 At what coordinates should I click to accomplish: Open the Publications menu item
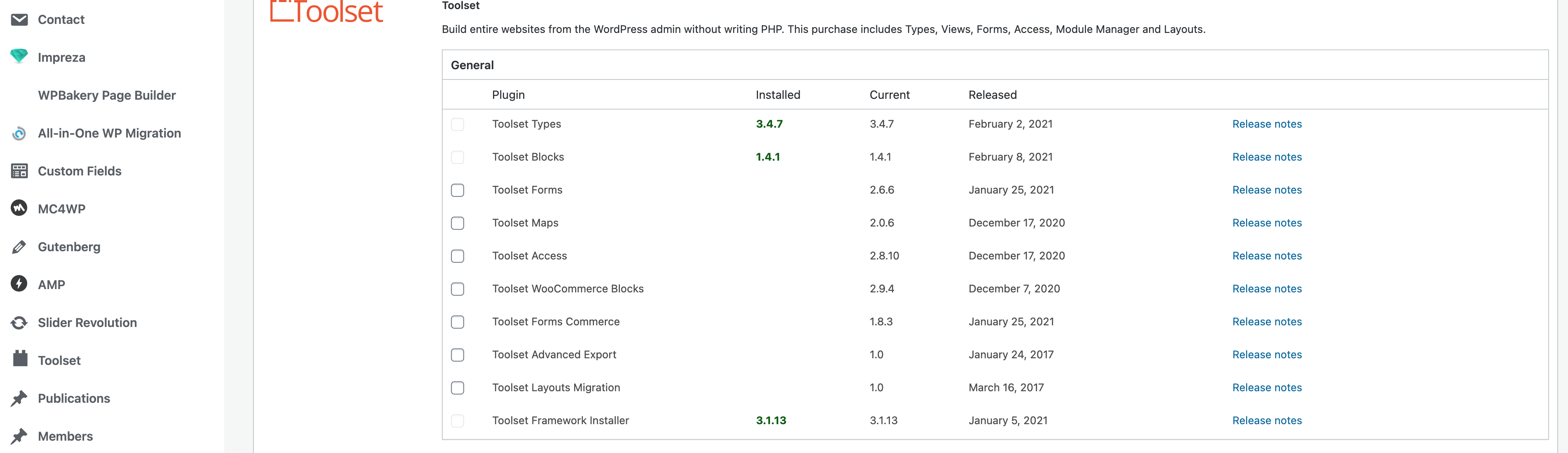click(x=74, y=398)
